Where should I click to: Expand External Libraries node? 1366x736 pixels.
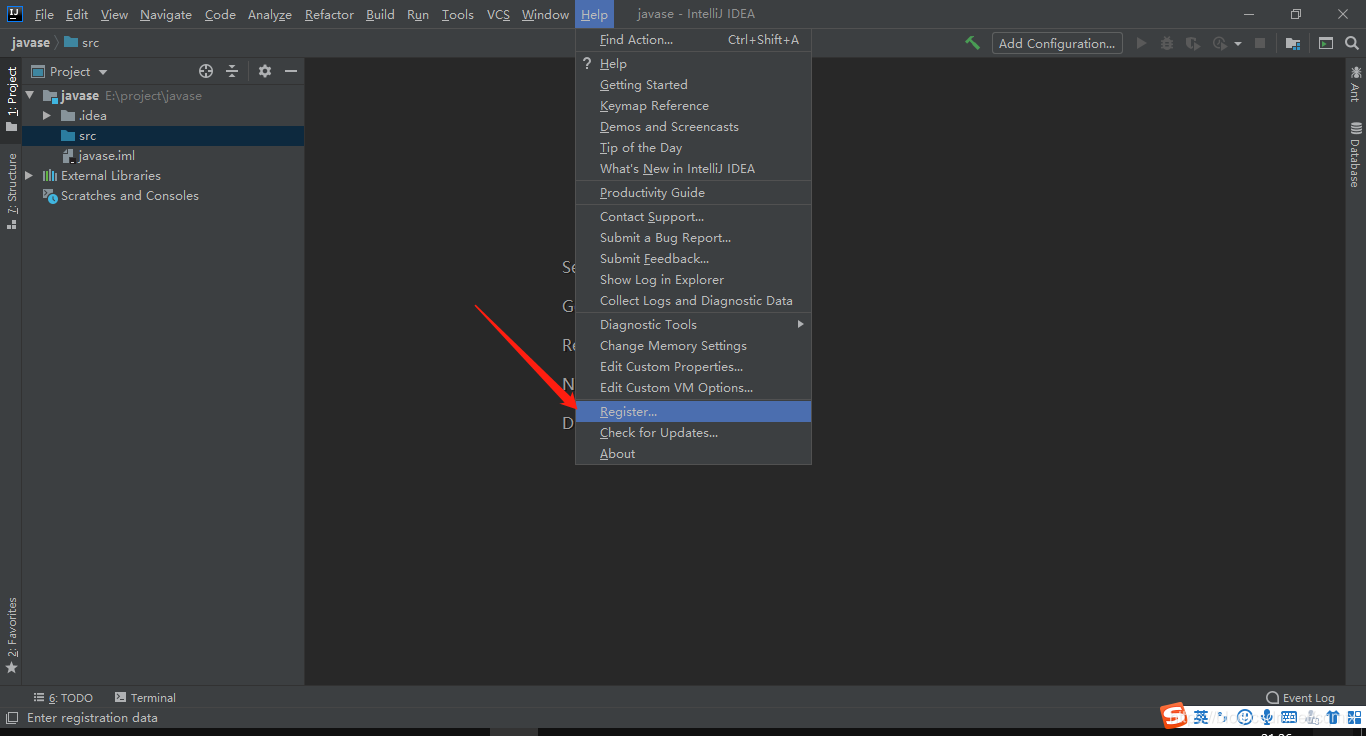(29, 176)
